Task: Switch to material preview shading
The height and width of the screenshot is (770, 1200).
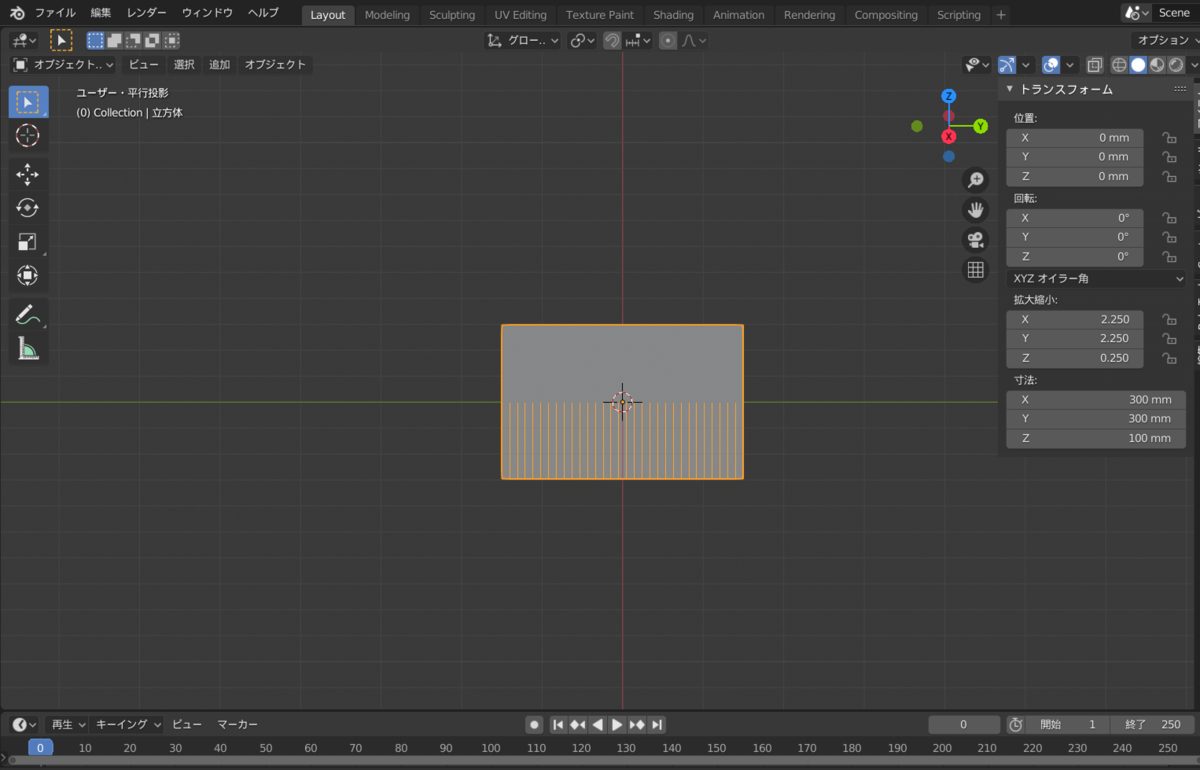Action: click(x=1157, y=65)
